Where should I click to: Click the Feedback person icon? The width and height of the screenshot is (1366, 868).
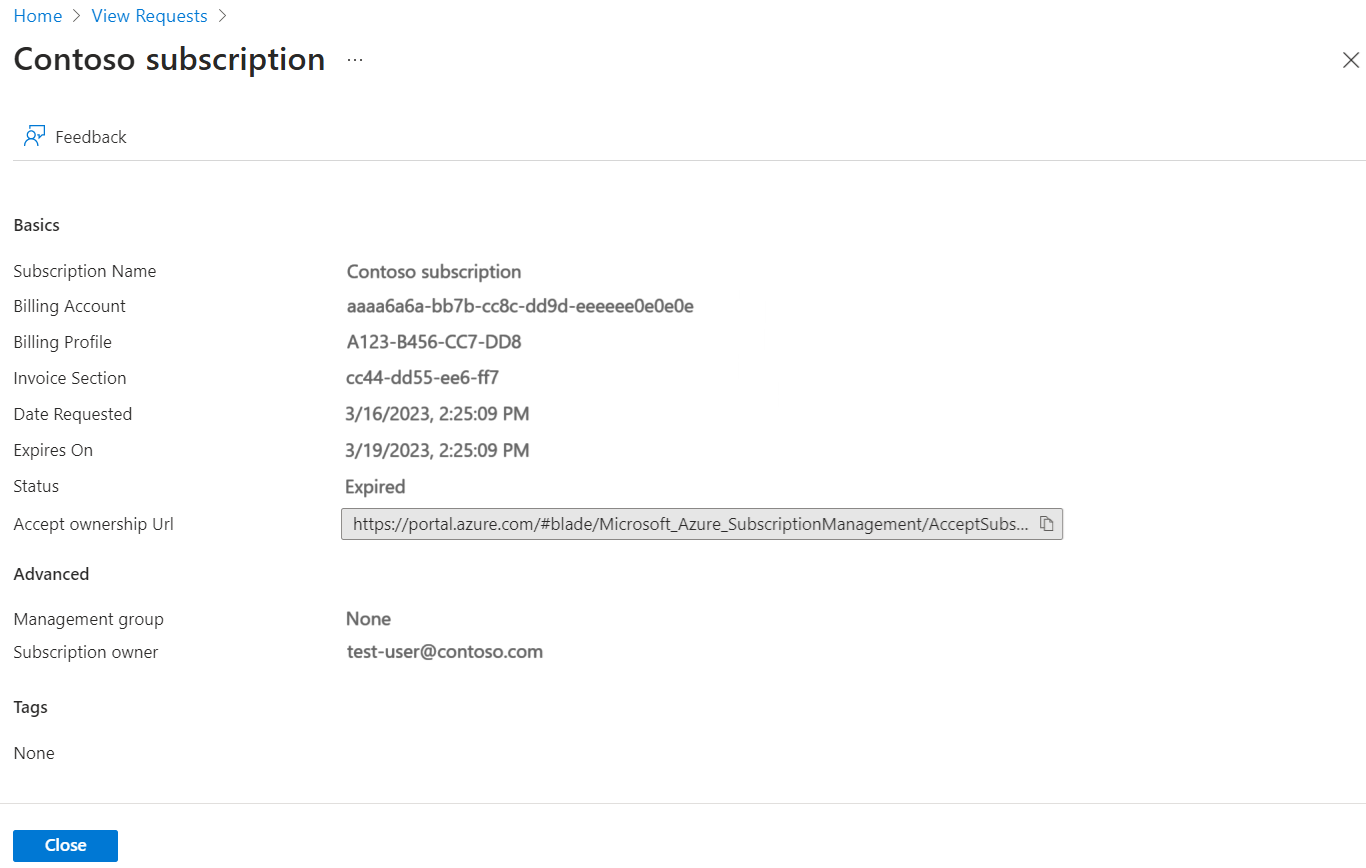pyautogui.click(x=35, y=137)
